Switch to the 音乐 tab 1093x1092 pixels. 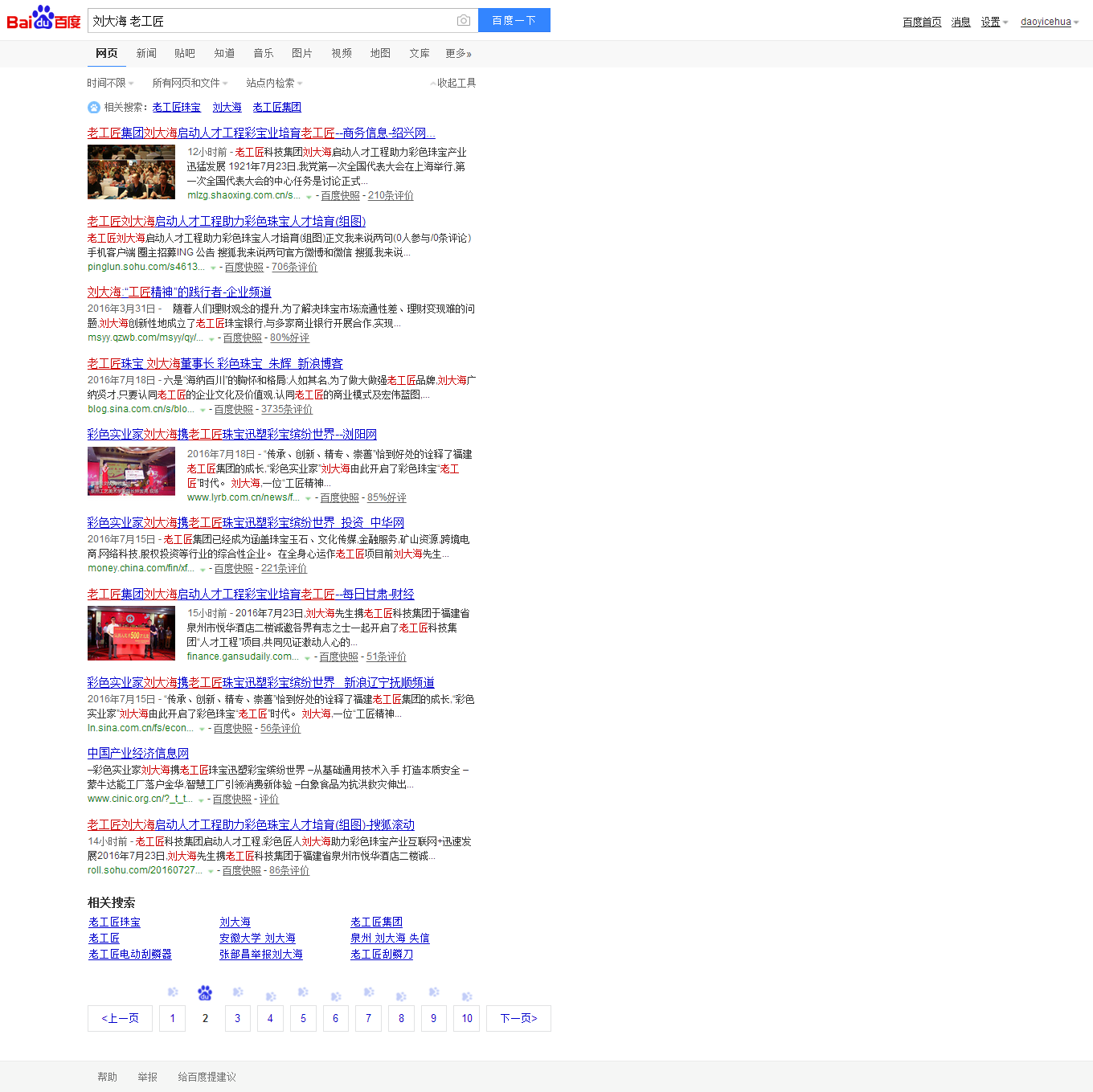tap(264, 53)
